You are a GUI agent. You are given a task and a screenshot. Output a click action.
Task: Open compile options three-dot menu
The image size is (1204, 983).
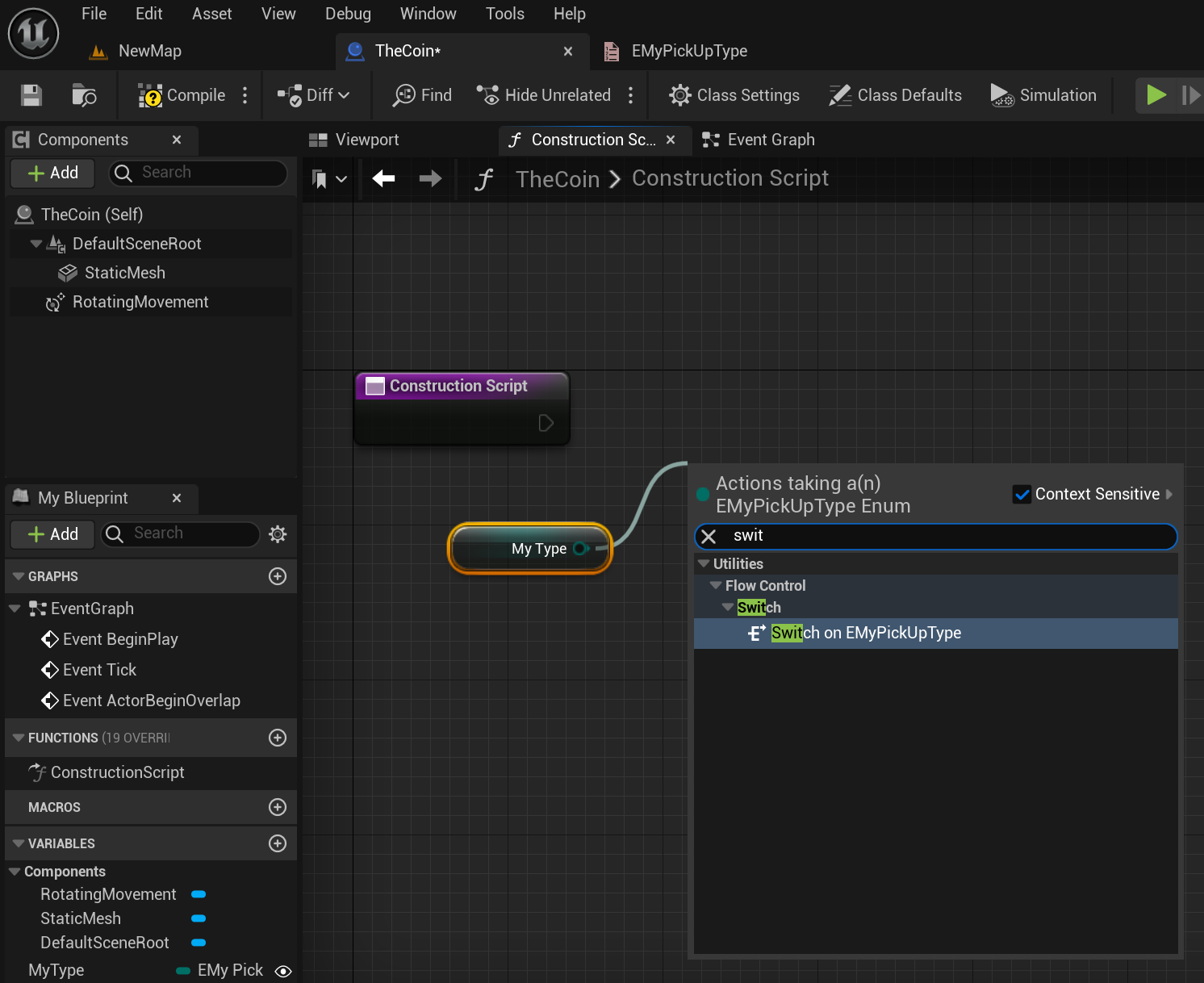pyautogui.click(x=245, y=95)
